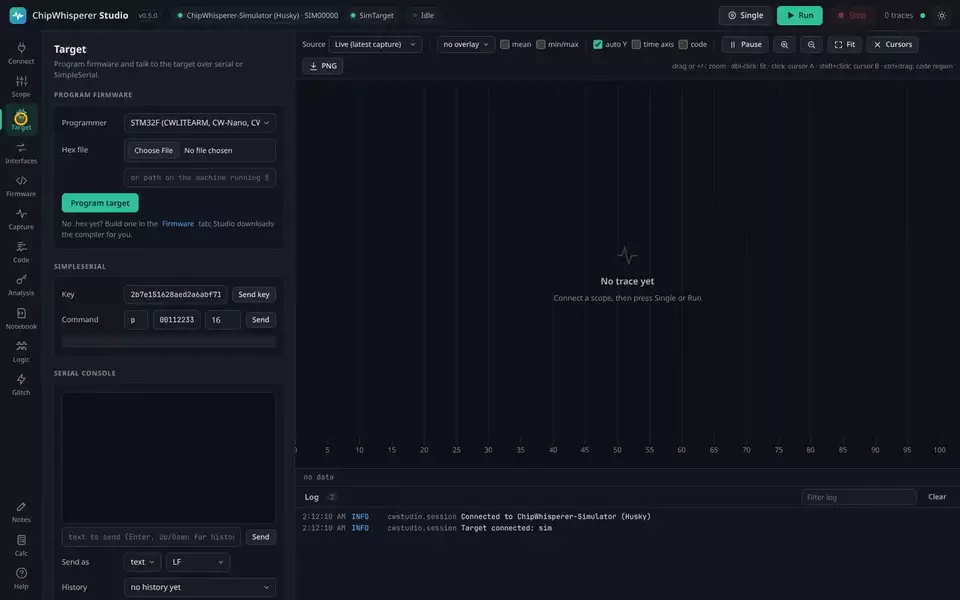Enable the code checkbox

click(x=683, y=44)
